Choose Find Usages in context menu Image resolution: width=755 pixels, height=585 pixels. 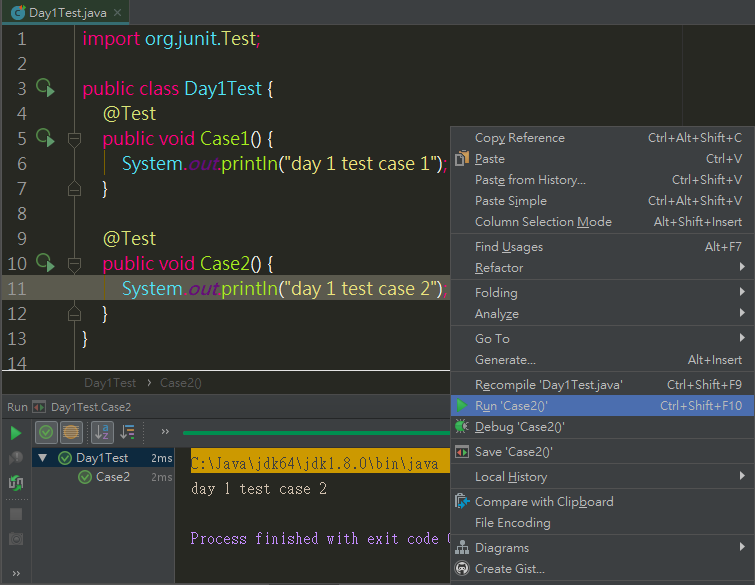(x=509, y=247)
